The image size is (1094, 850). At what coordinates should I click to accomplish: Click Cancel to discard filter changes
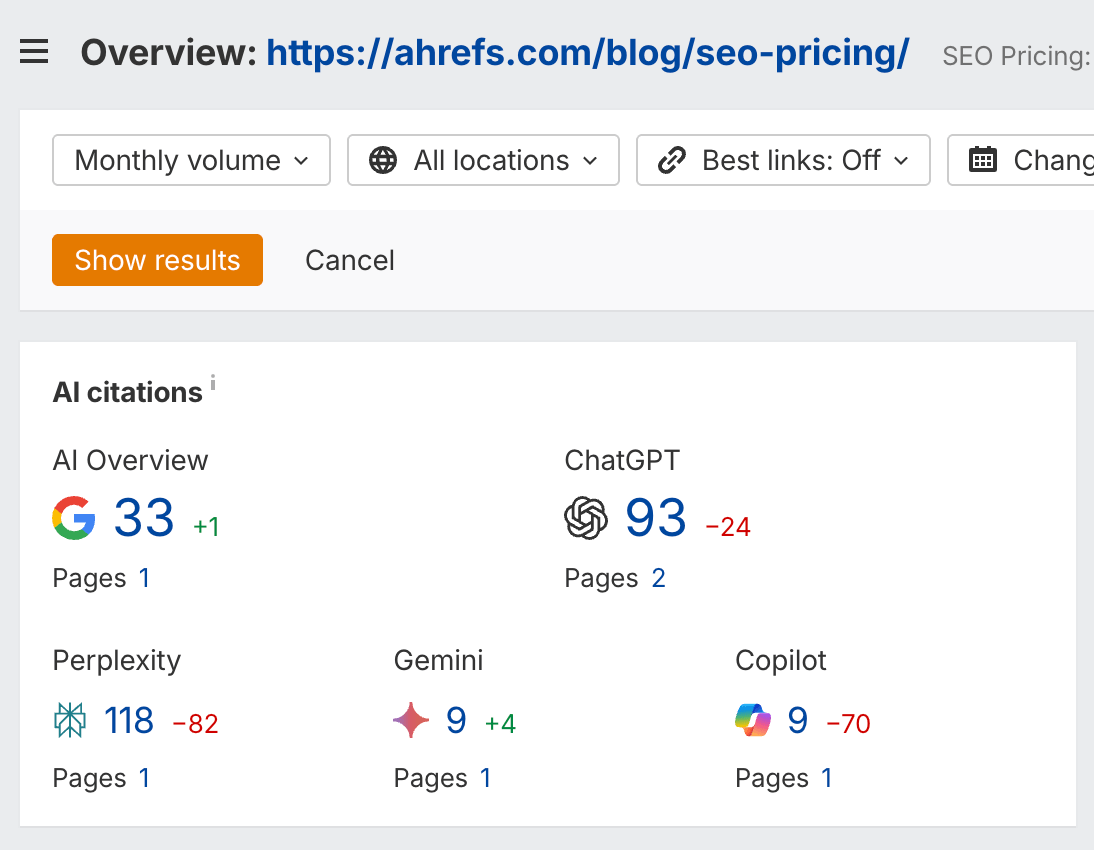coord(349,260)
